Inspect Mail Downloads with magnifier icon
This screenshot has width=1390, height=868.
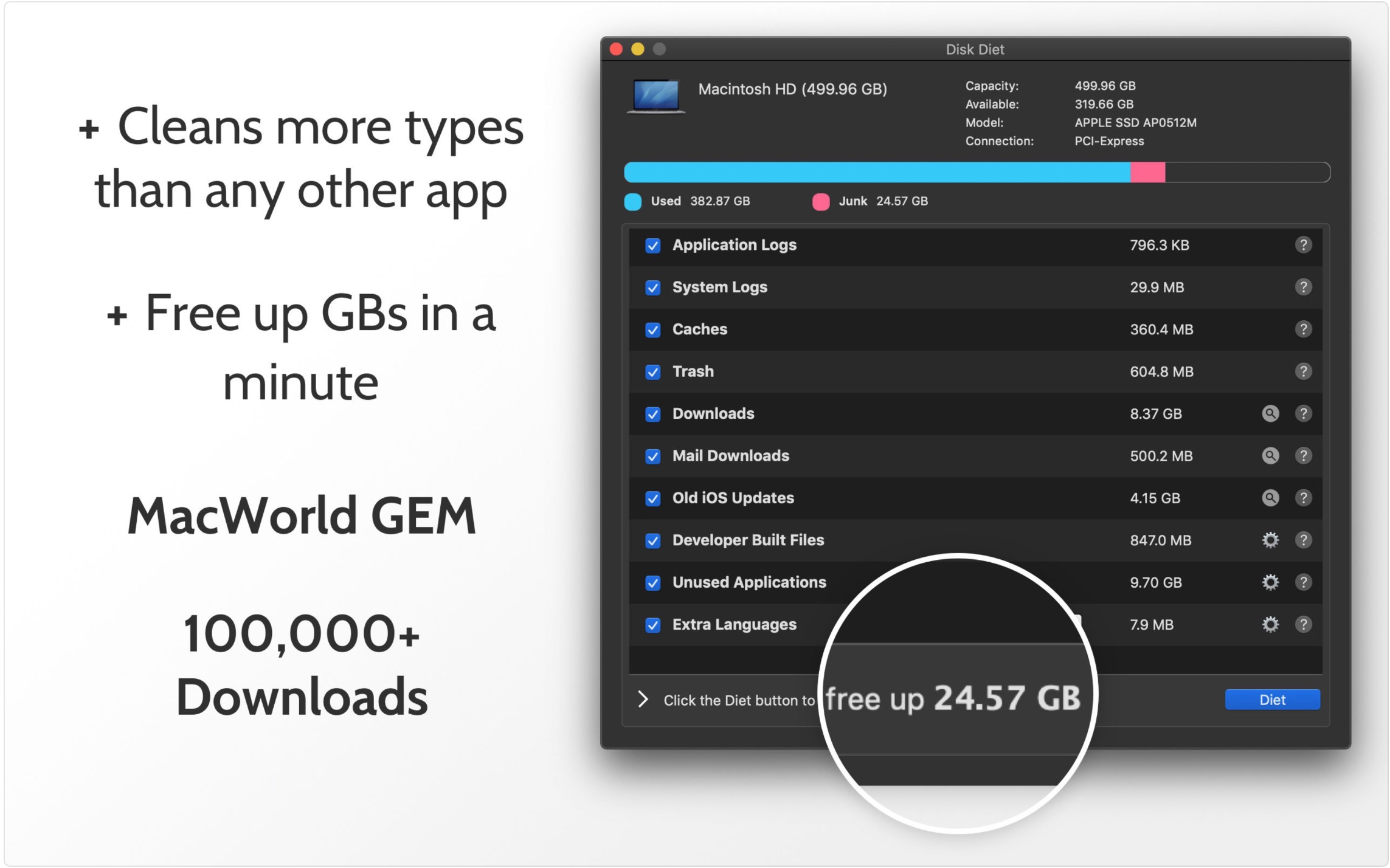(x=1270, y=455)
